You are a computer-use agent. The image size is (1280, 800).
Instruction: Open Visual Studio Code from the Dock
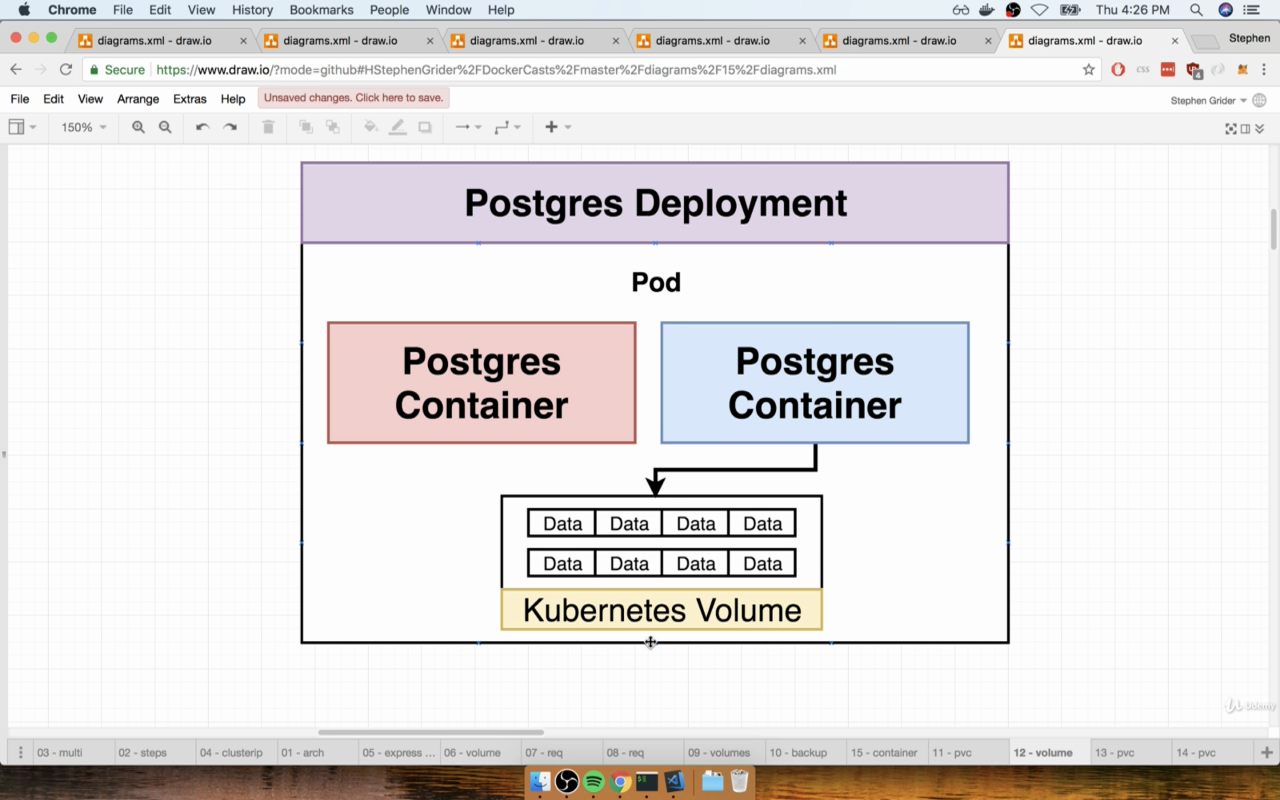[x=674, y=781]
